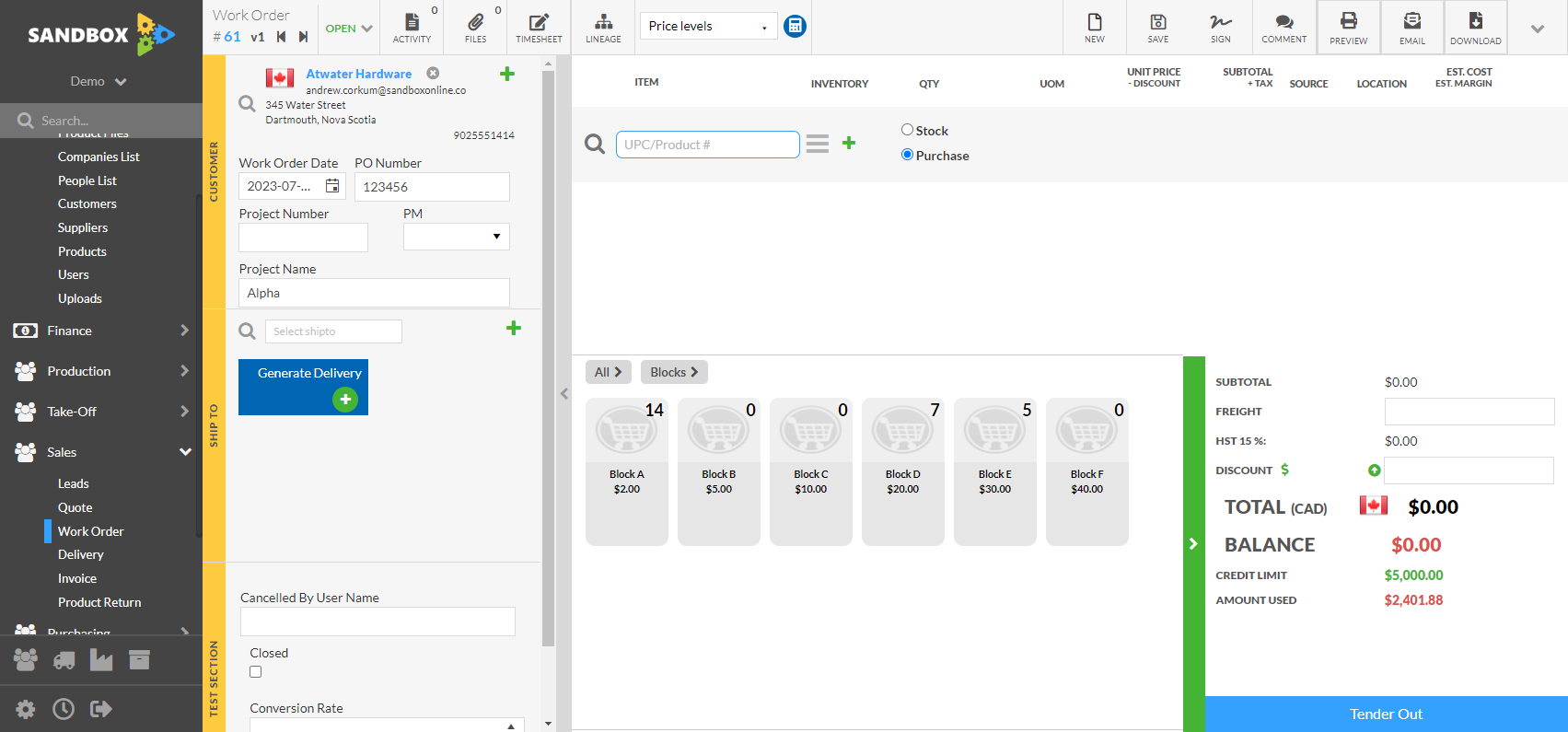This screenshot has width=1568, height=732.
Task: Add a new ship-to address with green plus
Action: [514, 328]
